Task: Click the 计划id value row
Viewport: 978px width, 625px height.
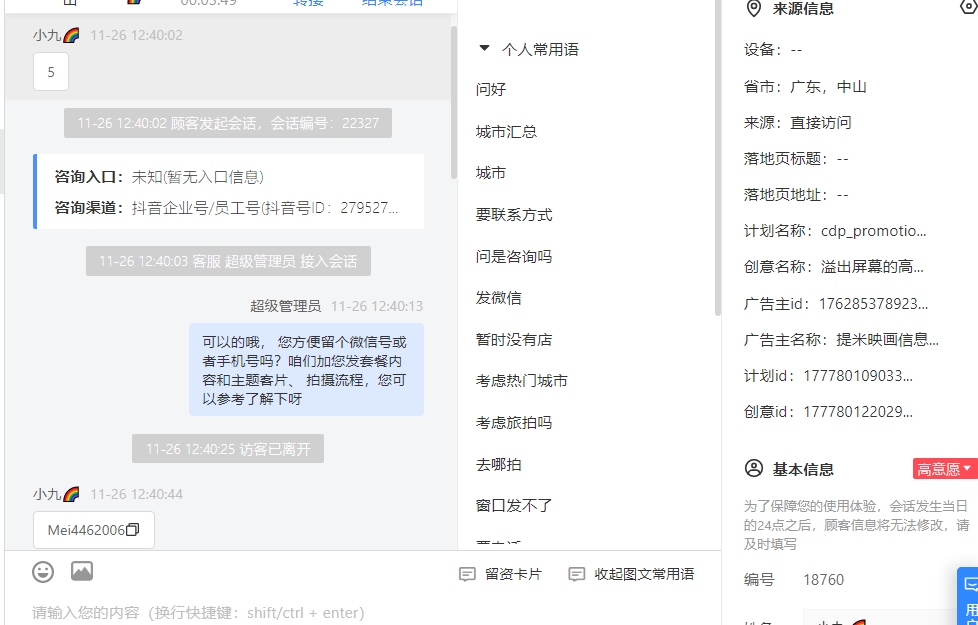Action: 828,376
